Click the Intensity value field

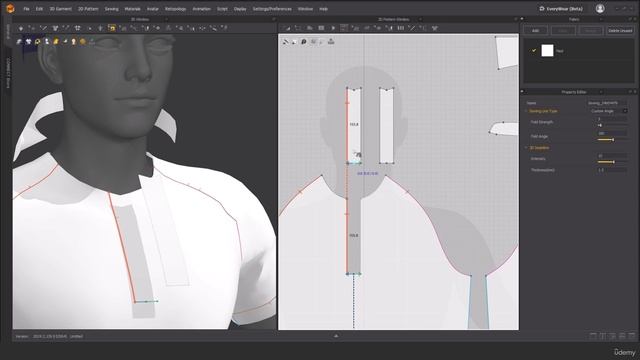tap(612, 156)
